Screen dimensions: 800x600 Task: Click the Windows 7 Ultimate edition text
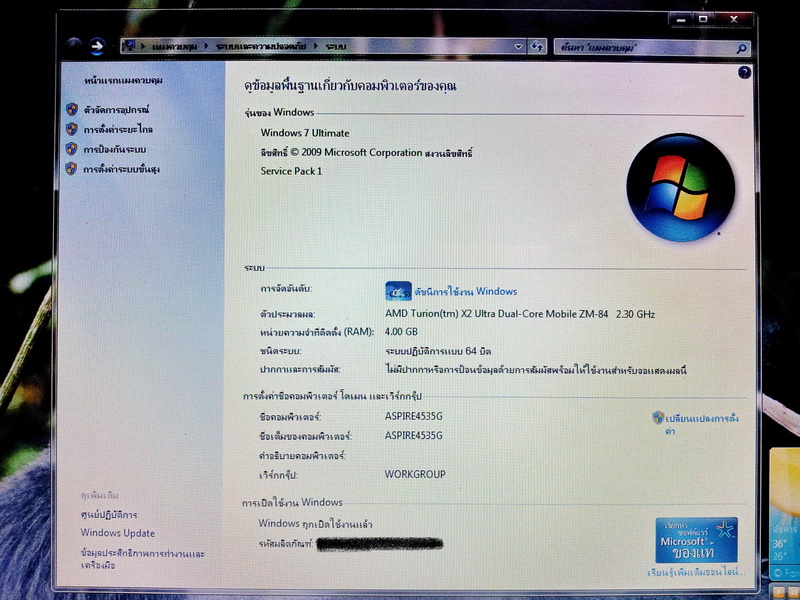[x=305, y=133]
